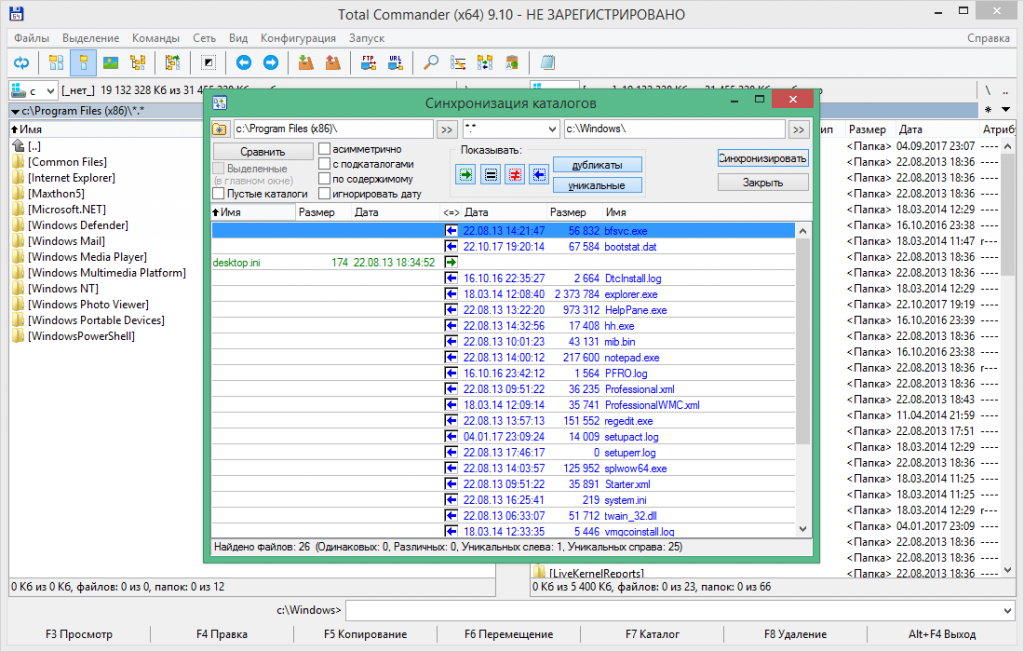Open the Справка menu
This screenshot has height=652, width=1024.
pyautogui.click(x=988, y=38)
